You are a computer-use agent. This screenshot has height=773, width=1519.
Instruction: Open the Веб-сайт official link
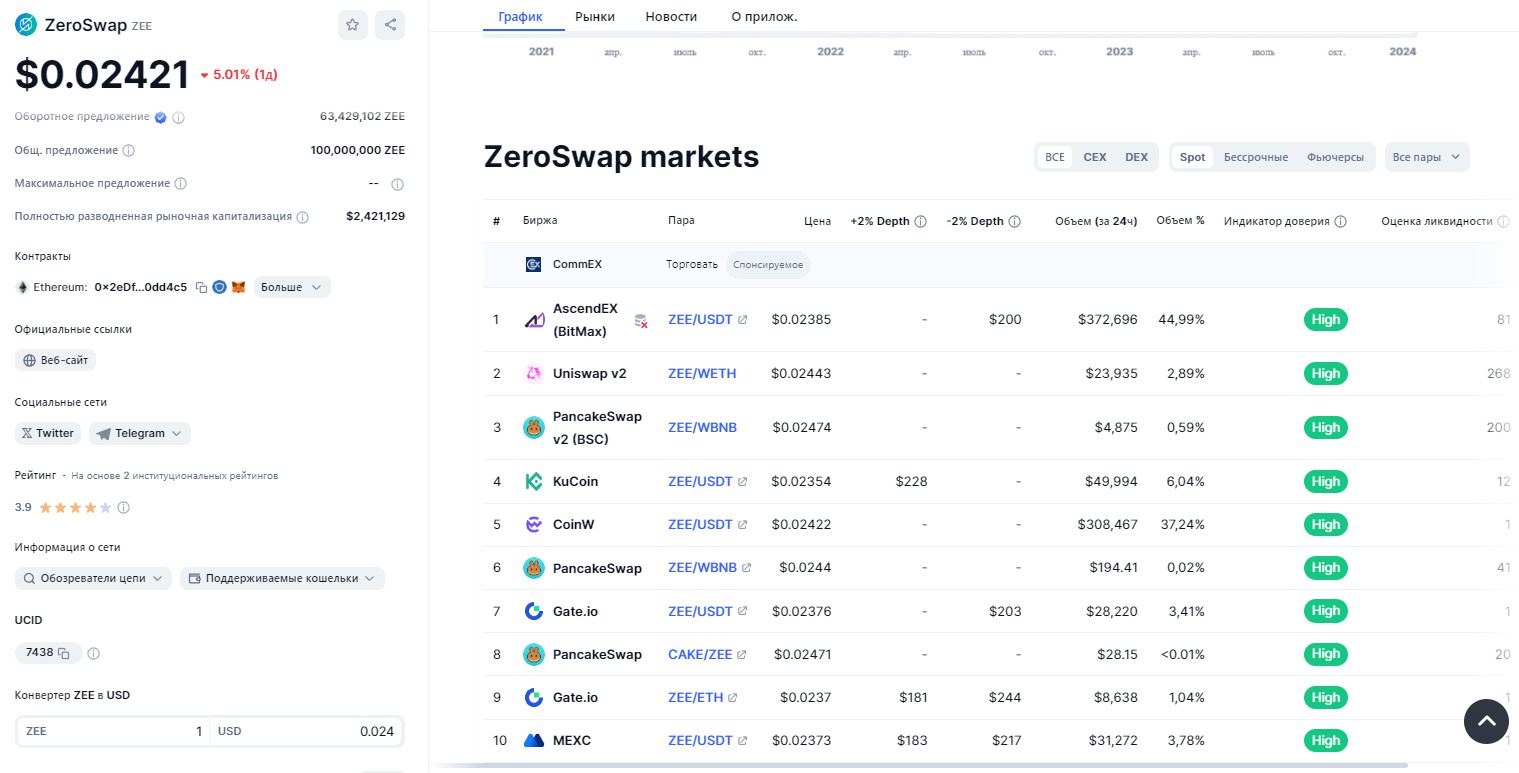click(x=56, y=360)
